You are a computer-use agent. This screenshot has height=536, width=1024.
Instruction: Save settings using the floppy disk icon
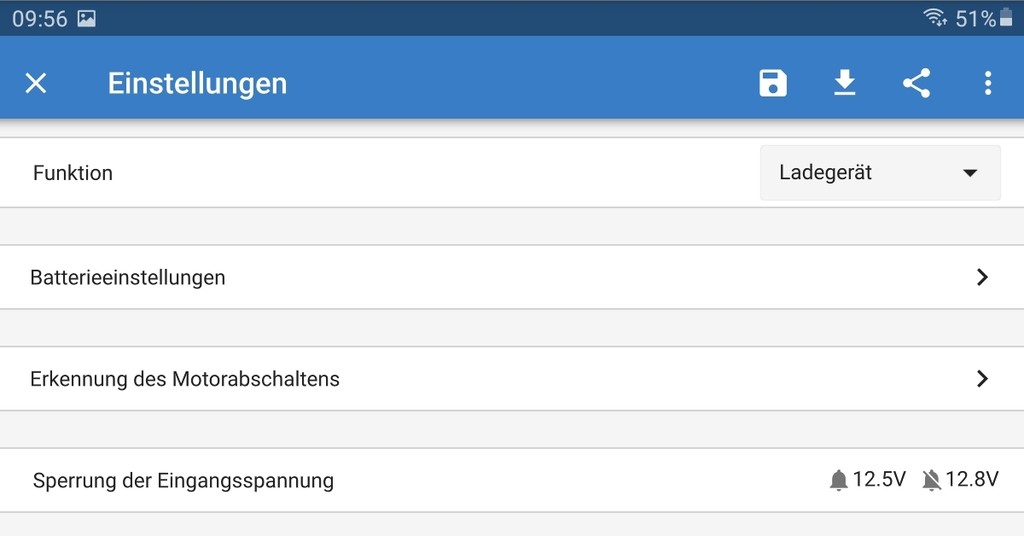coord(773,83)
